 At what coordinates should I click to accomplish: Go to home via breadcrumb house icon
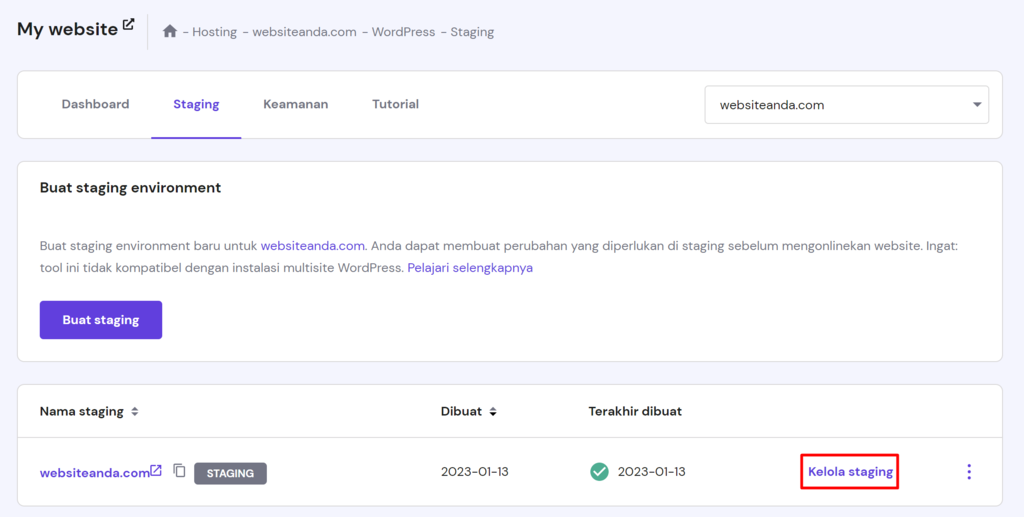170,31
